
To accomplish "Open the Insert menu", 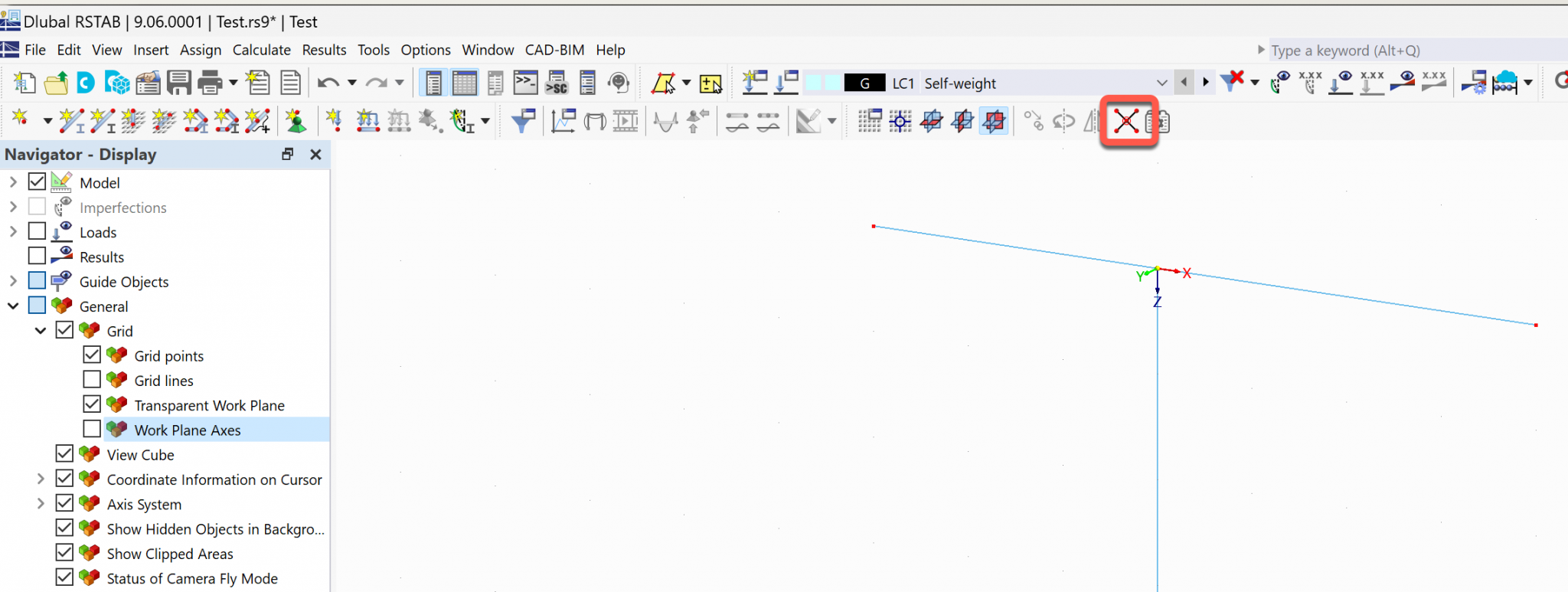I will 151,50.
